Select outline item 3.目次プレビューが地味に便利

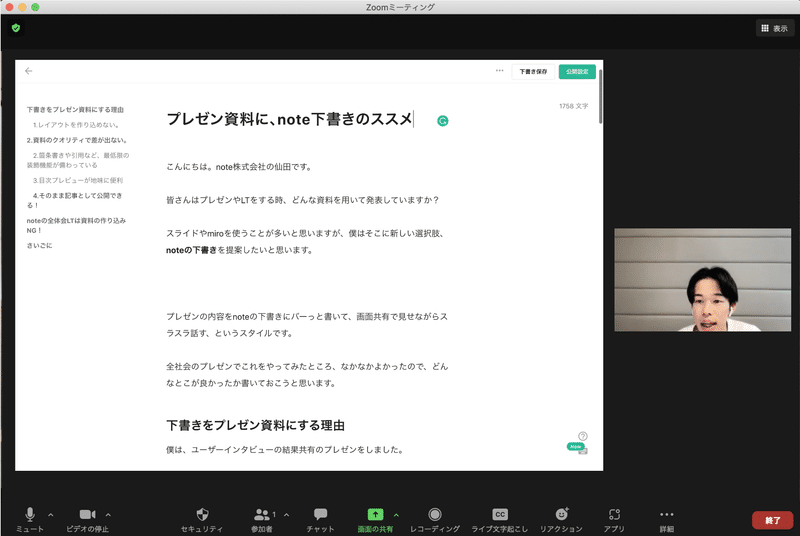(78, 180)
